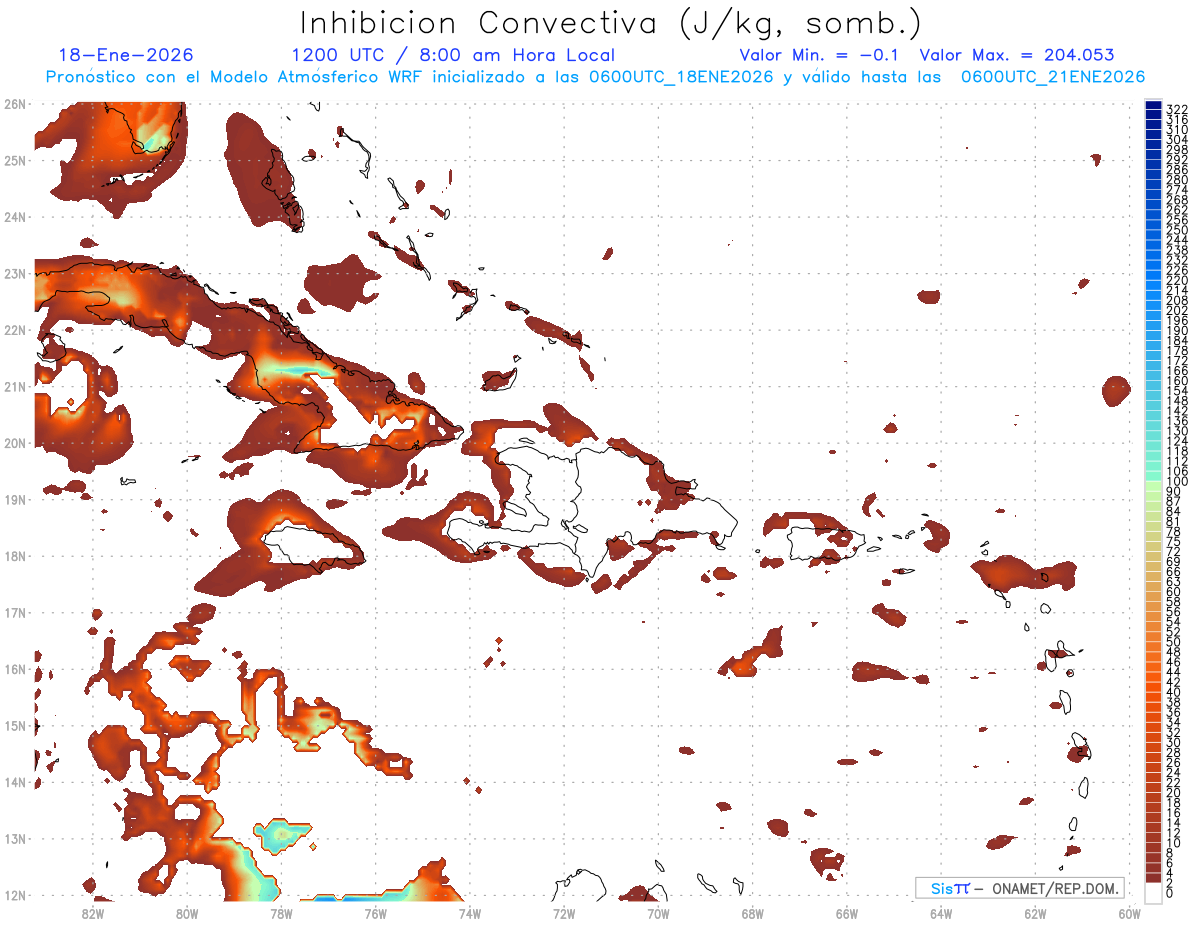Screen dimensions: 1200x927
Task: Click the colorbar value label 0
Action: tap(1170, 895)
